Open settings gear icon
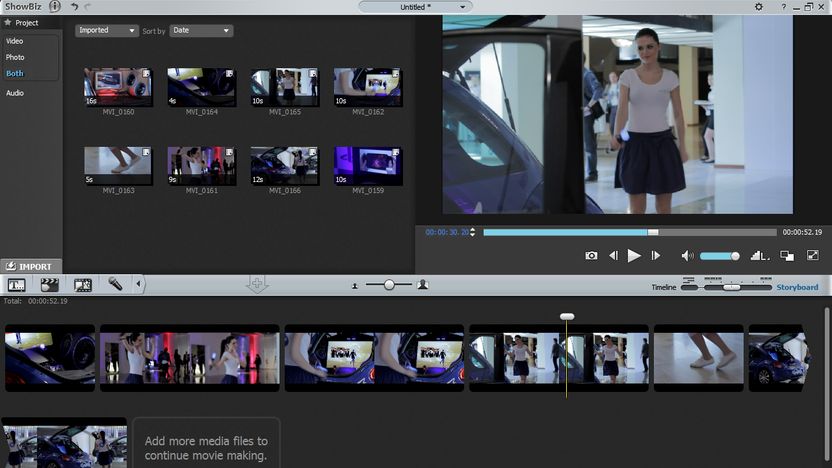The height and width of the screenshot is (468, 832). tap(759, 7)
